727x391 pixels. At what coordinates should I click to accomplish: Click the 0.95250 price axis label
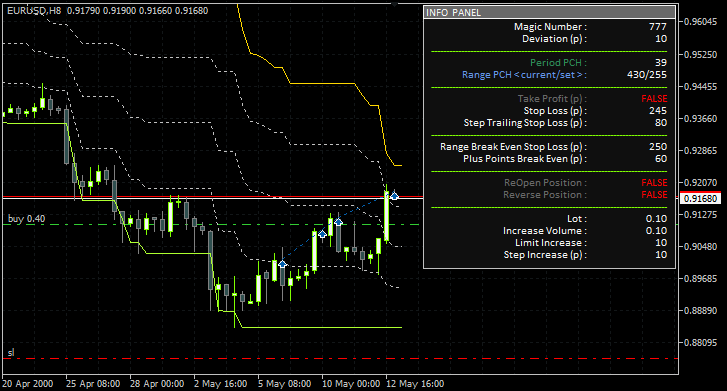pos(701,55)
